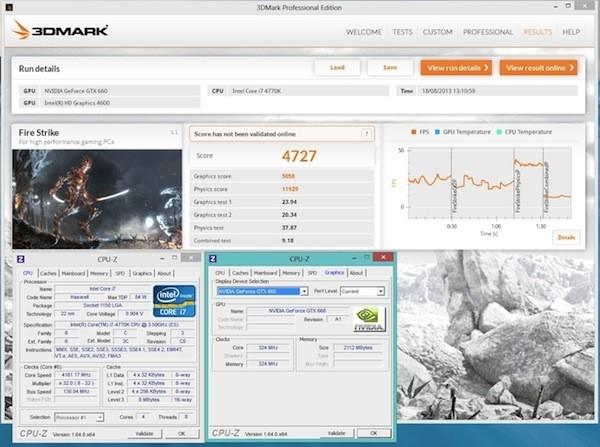Click OK in left CPU-Z window
Image resolution: width=600 pixels, height=447 pixels.
(182, 434)
